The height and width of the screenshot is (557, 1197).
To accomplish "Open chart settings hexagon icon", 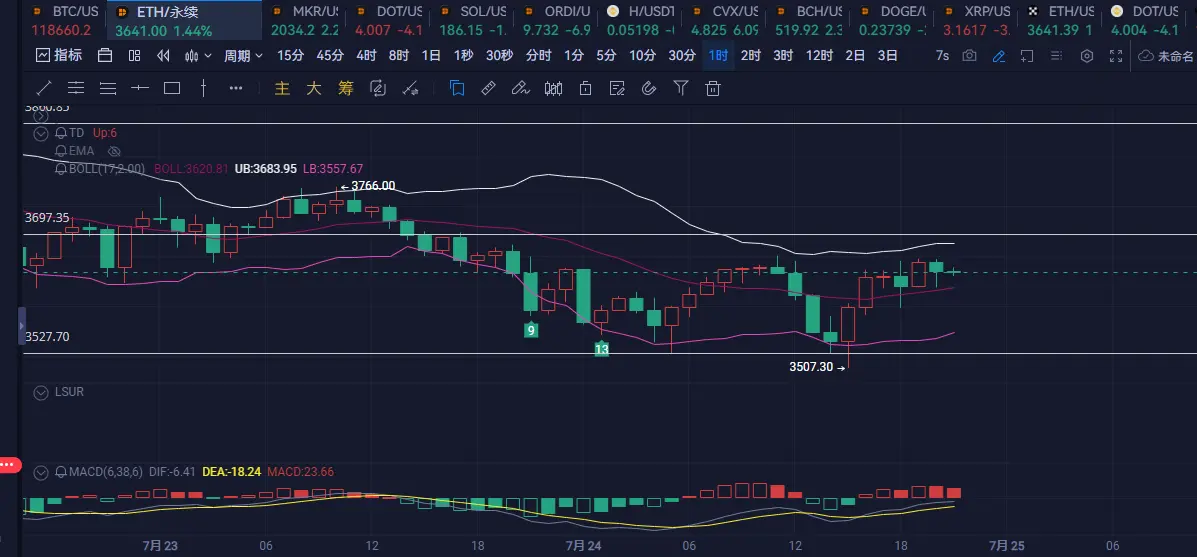I will (x=1087, y=56).
